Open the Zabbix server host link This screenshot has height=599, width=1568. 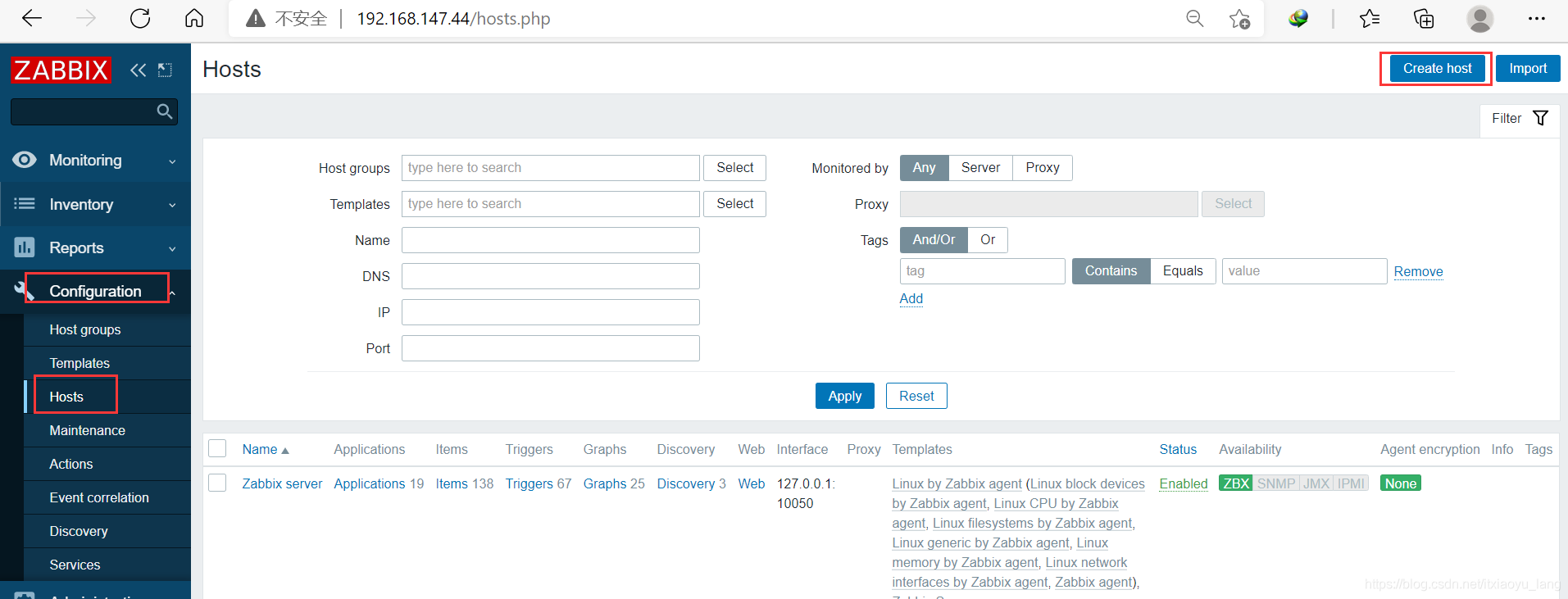tap(282, 483)
